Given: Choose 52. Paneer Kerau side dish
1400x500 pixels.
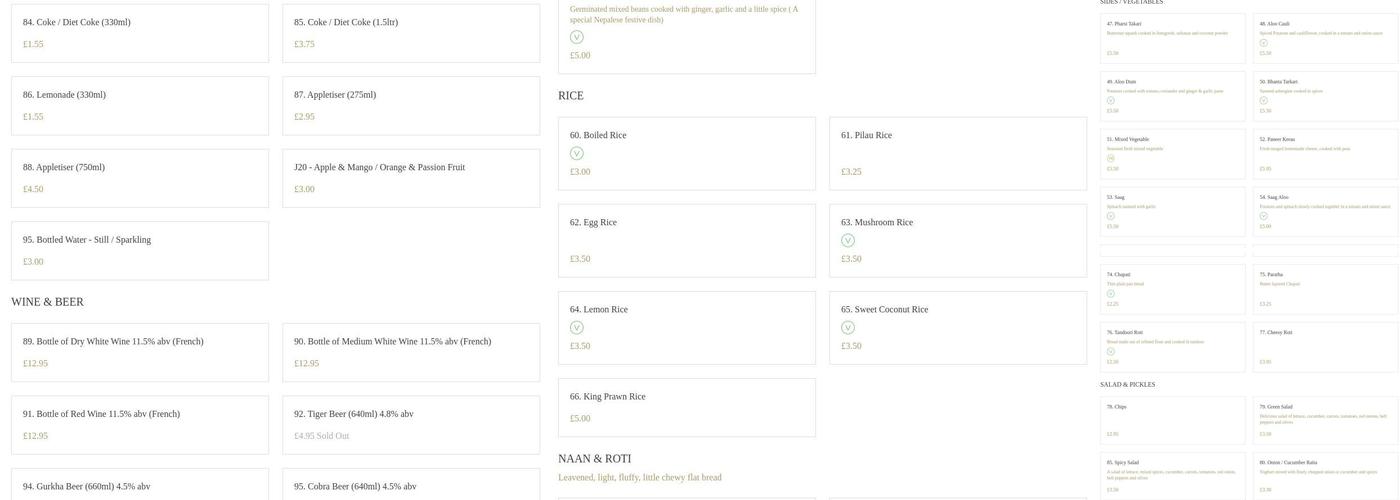Looking at the screenshot, I should [x=1325, y=153].
